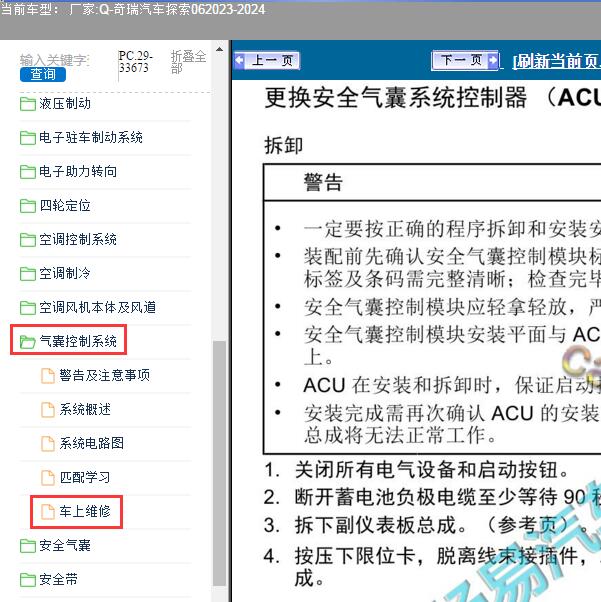Expand the 安全带 folder
Viewport: 601px width, 602px height.
58,579
